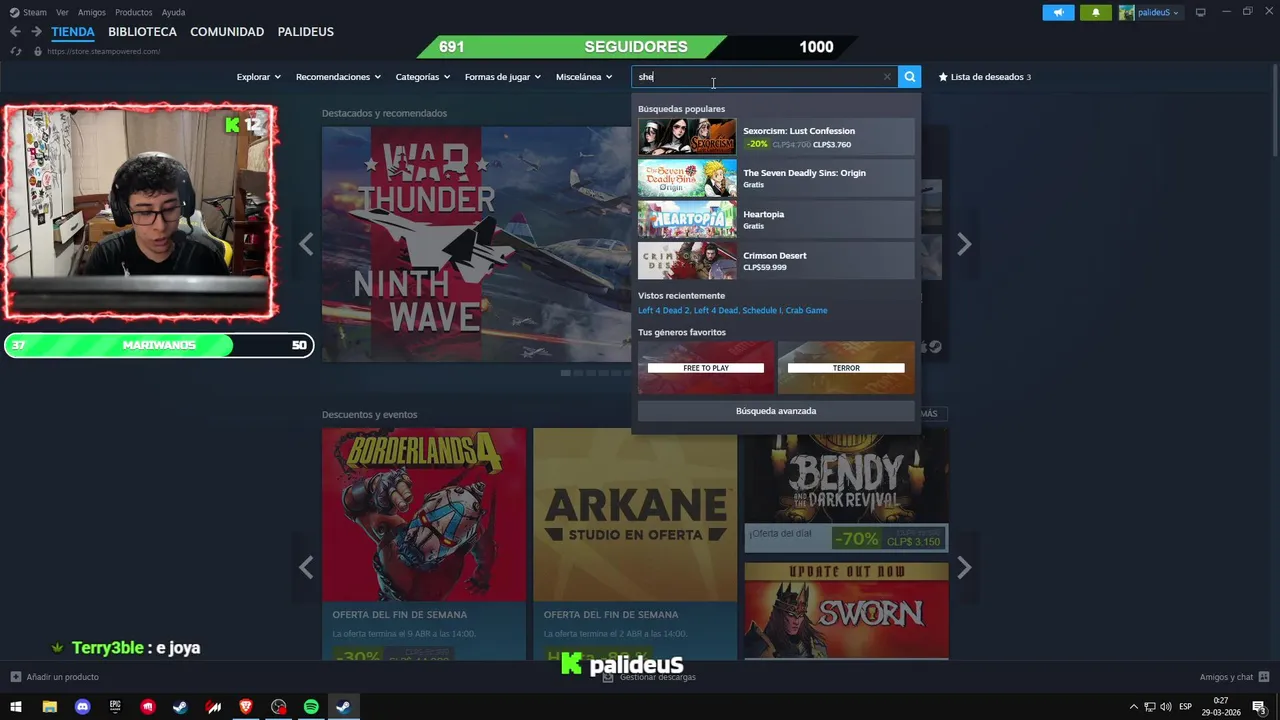Image resolution: width=1280 pixels, height=720 pixels.
Task: Open Bendy and the Dark Revival deal
Action: click(846, 490)
